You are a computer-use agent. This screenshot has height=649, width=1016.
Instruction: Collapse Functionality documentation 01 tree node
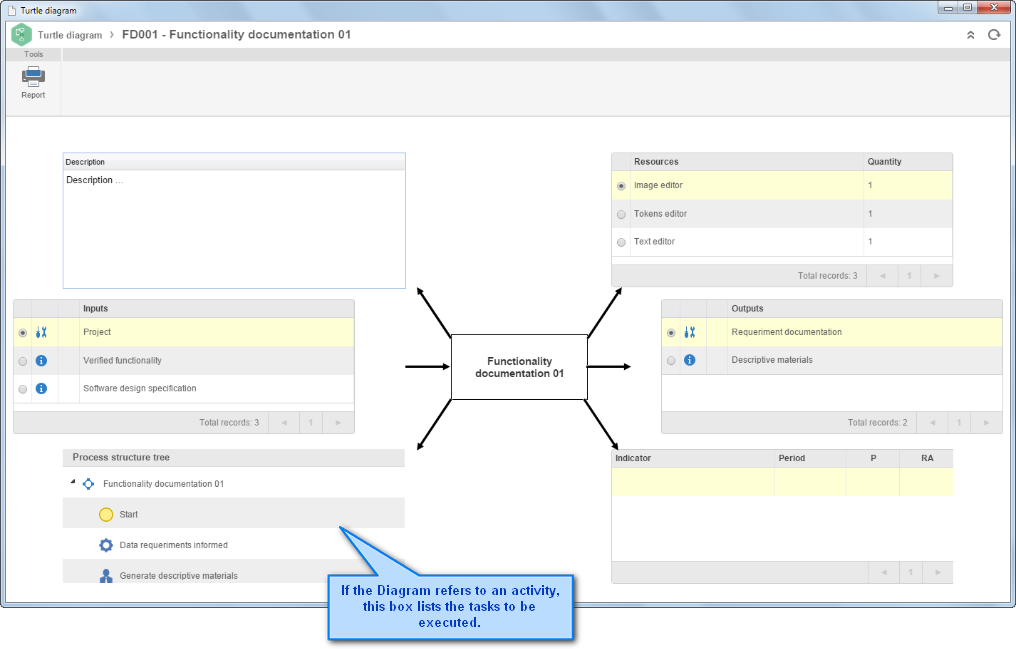click(73, 482)
